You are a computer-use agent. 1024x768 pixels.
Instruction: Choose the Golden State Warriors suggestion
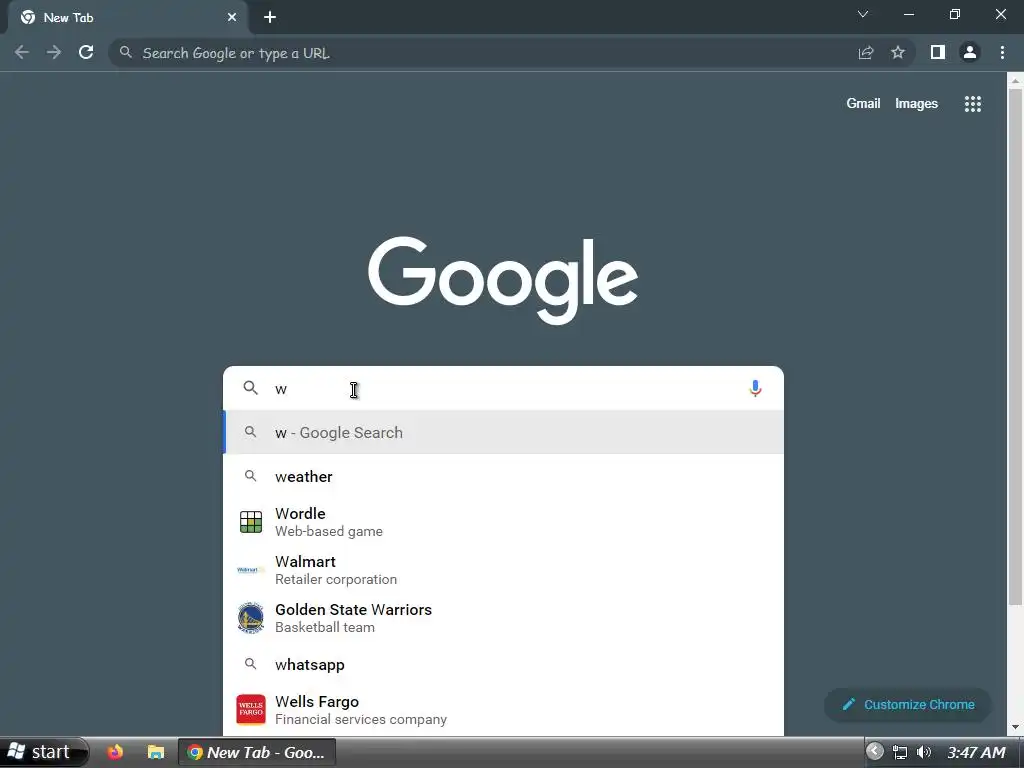pyautogui.click(x=504, y=618)
